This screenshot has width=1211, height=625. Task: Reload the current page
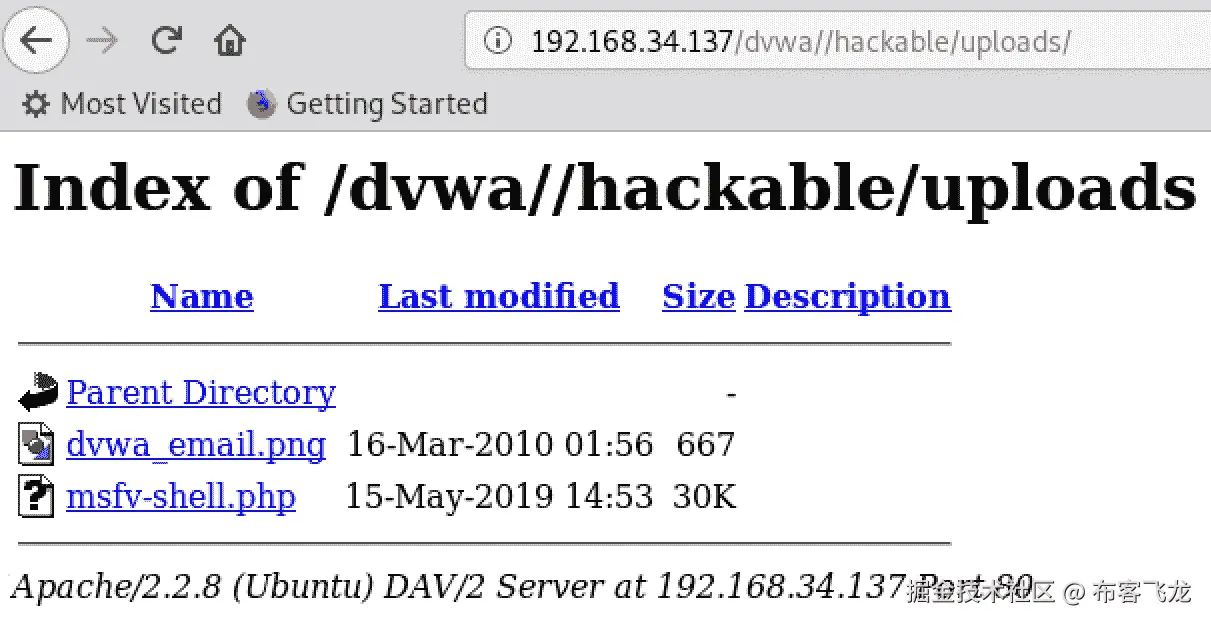[x=166, y=41]
